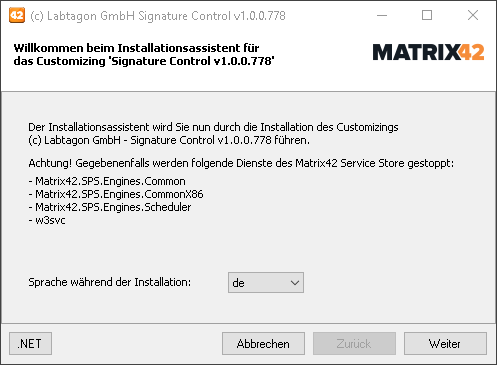The width and height of the screenshot is (497, 365).
Task: Continue with the Weiter button
Action: [x=445, y=343]
